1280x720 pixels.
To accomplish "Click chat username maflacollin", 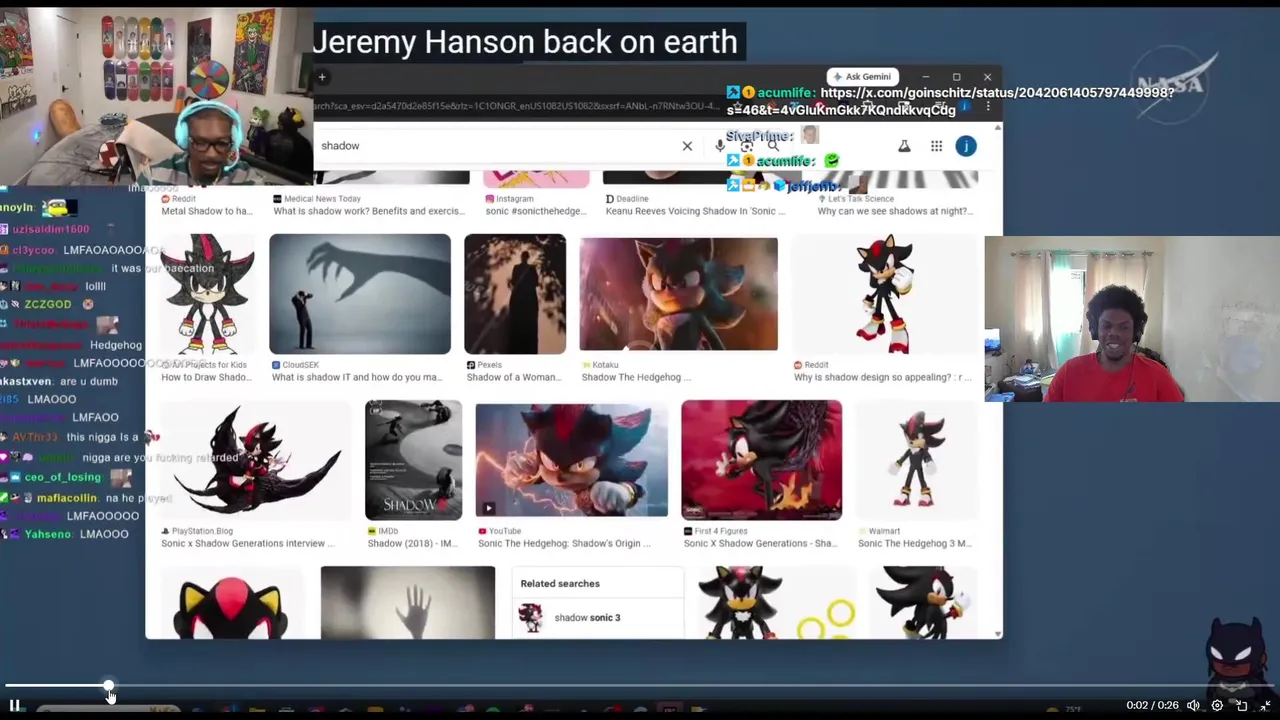I will click(x=67, y=497).
